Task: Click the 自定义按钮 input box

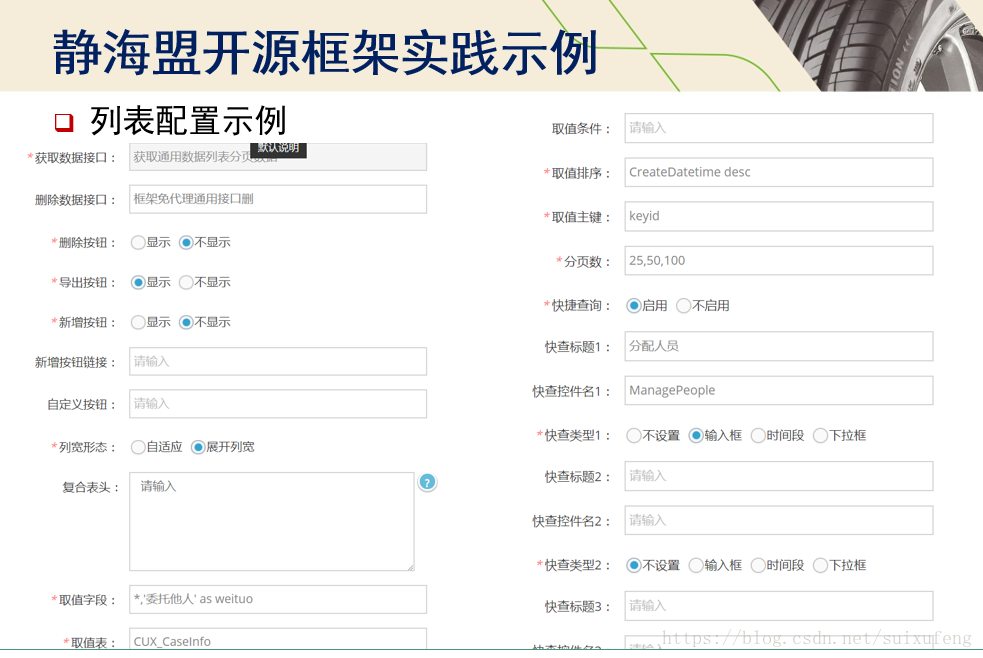Action: click(x=278, y=403)
